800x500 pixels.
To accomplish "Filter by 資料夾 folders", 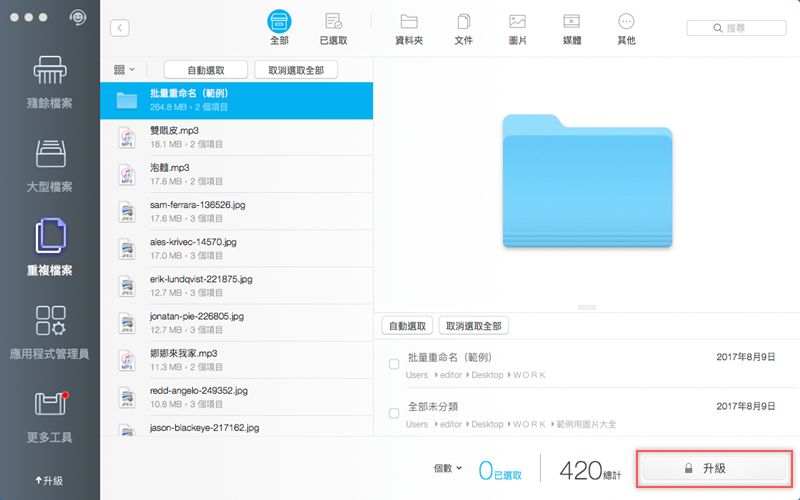I will 409,29.
